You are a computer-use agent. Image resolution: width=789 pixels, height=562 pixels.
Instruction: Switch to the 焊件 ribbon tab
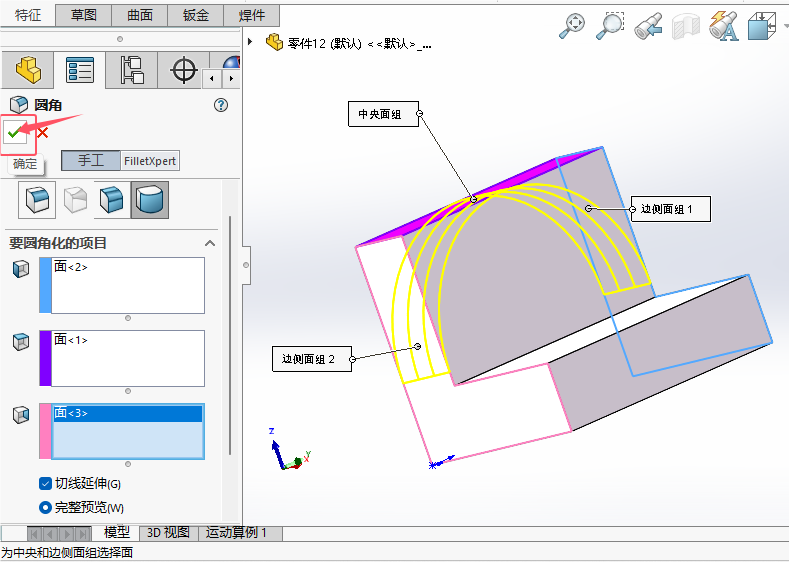(251, 15)
